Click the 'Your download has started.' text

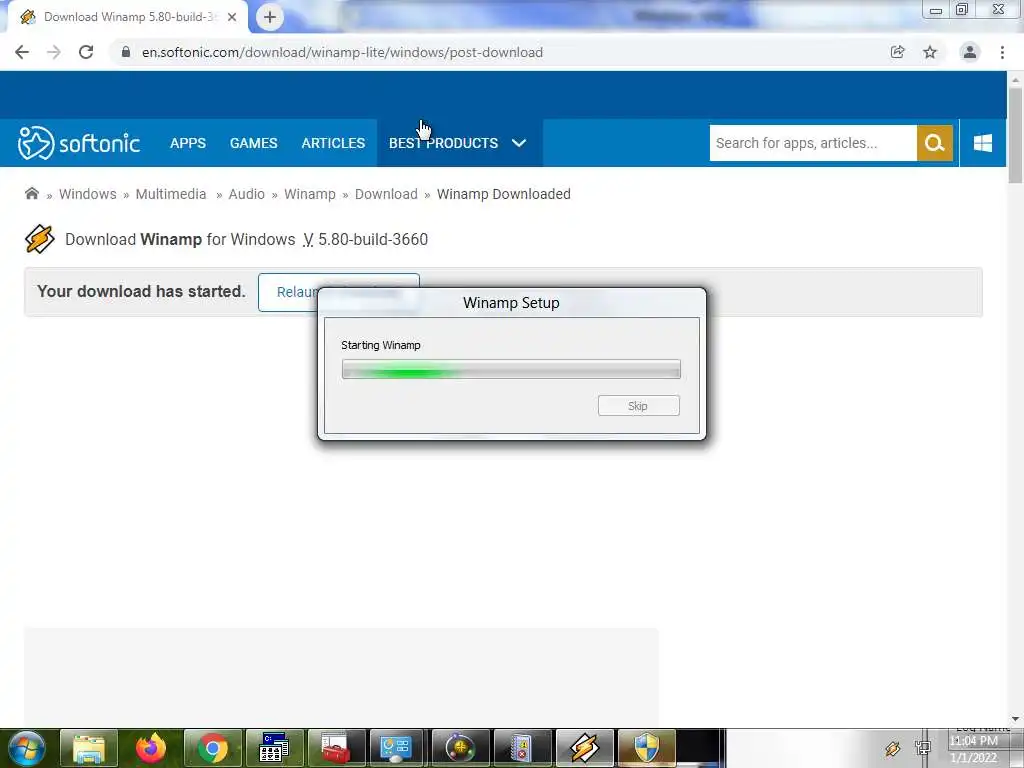point(141,291)
